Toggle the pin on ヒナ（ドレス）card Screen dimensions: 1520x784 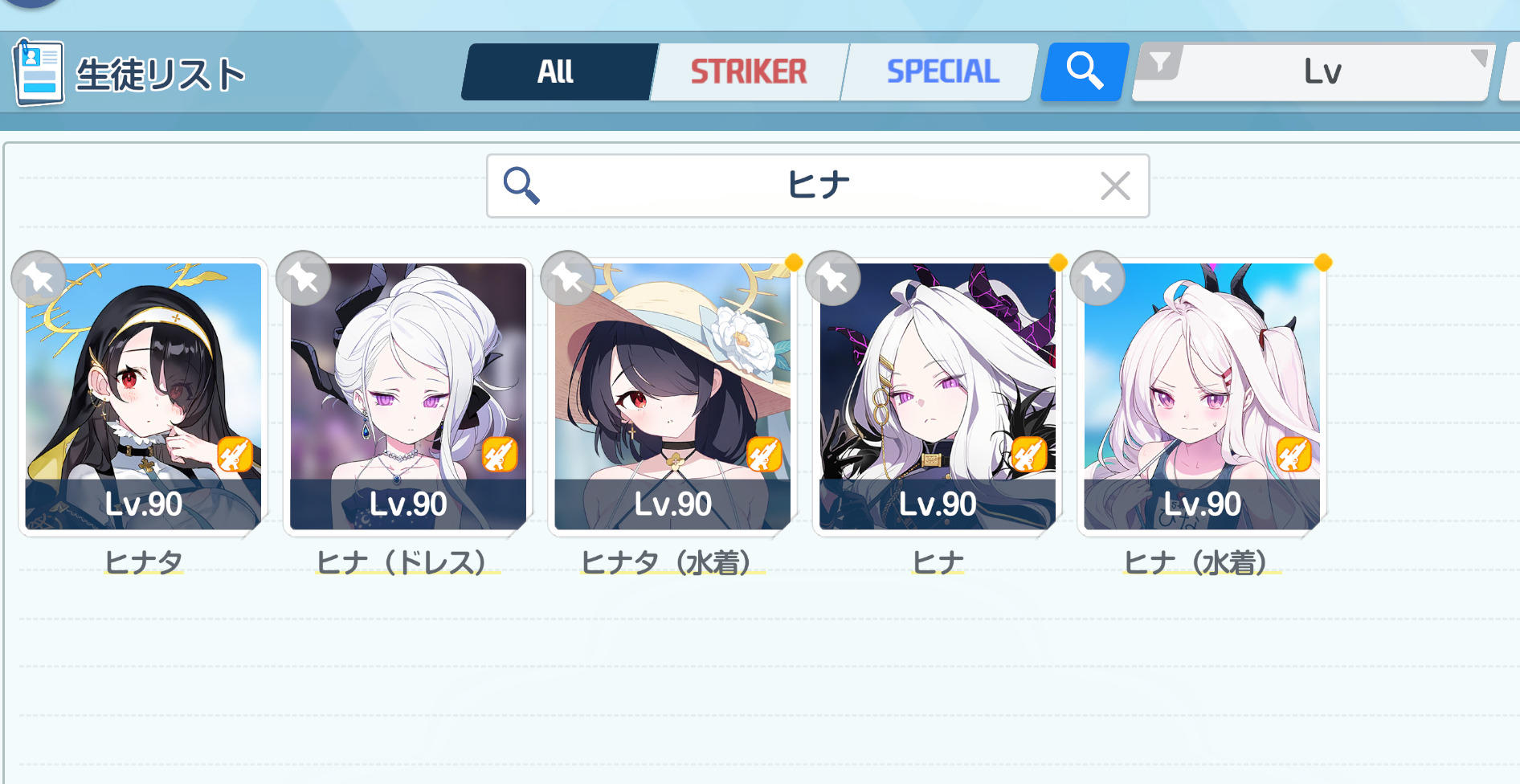[303, 278]
